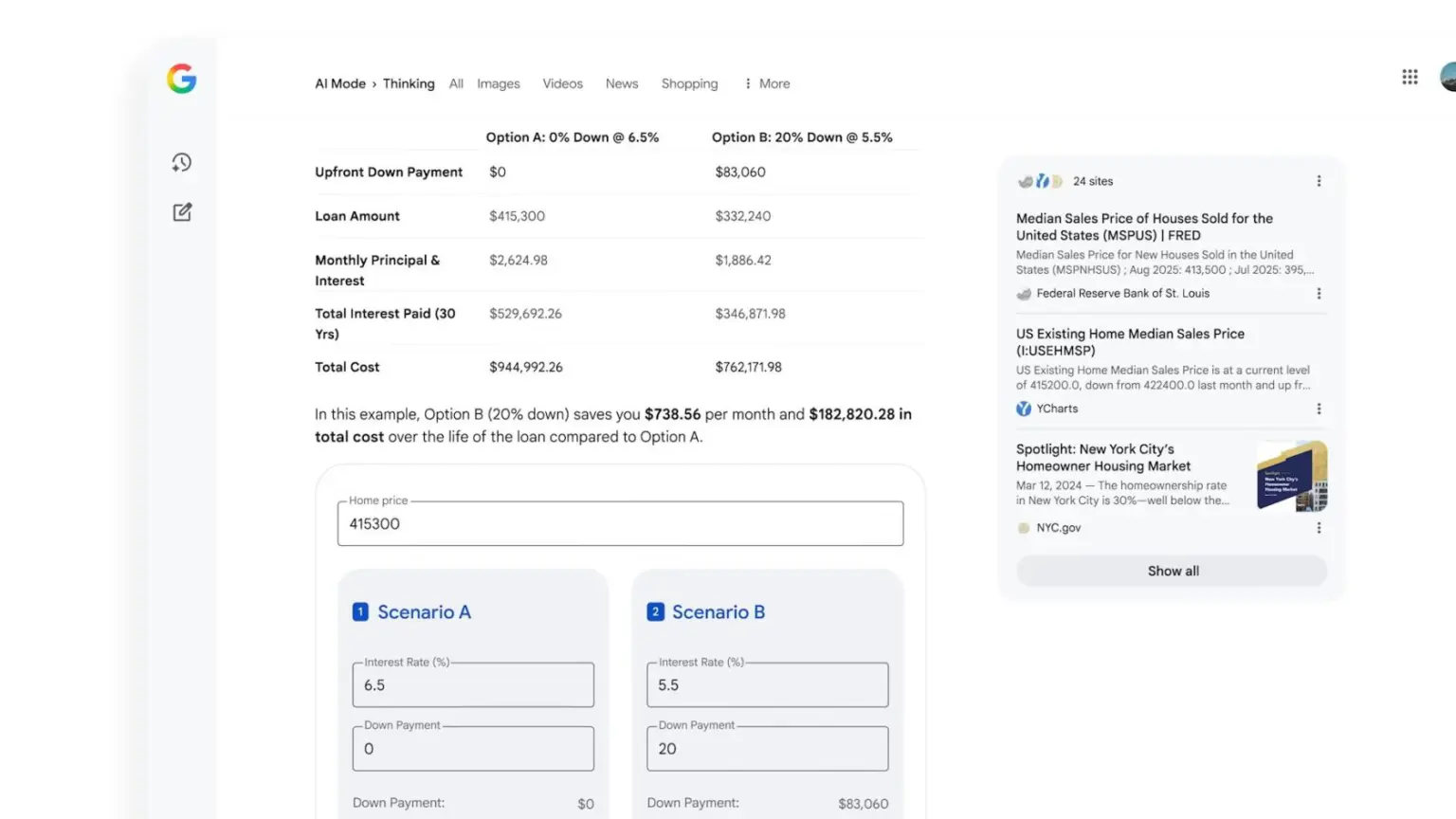The width and height of the screenshot is (1456, 819).
Task: Click the NYC Housing Market article thumbnail
Action: 1291,476
